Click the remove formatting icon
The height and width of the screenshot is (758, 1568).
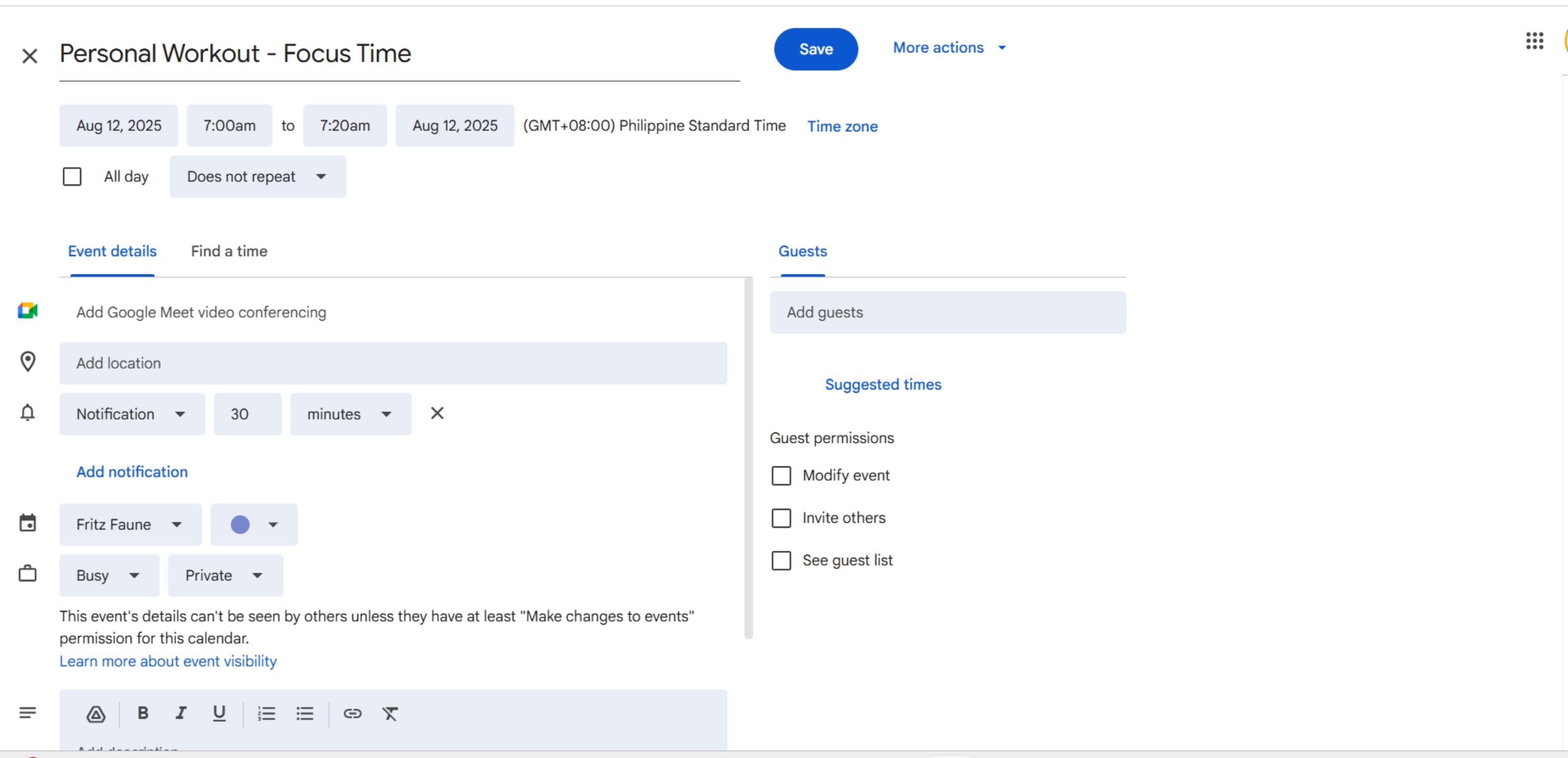(390, 713)
